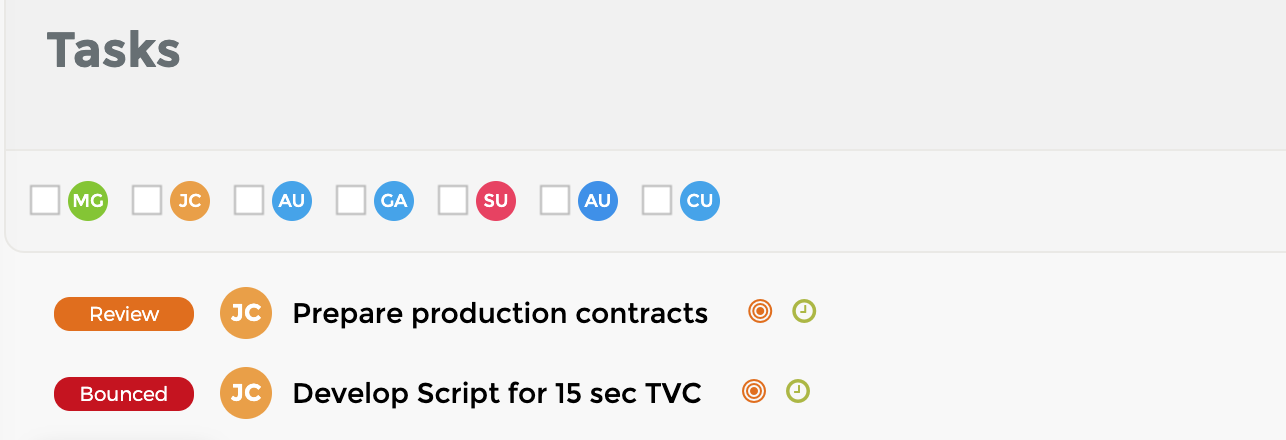1286x440 pixels.
Task: Select the green MG user avatar
Action: click(88, 201)
